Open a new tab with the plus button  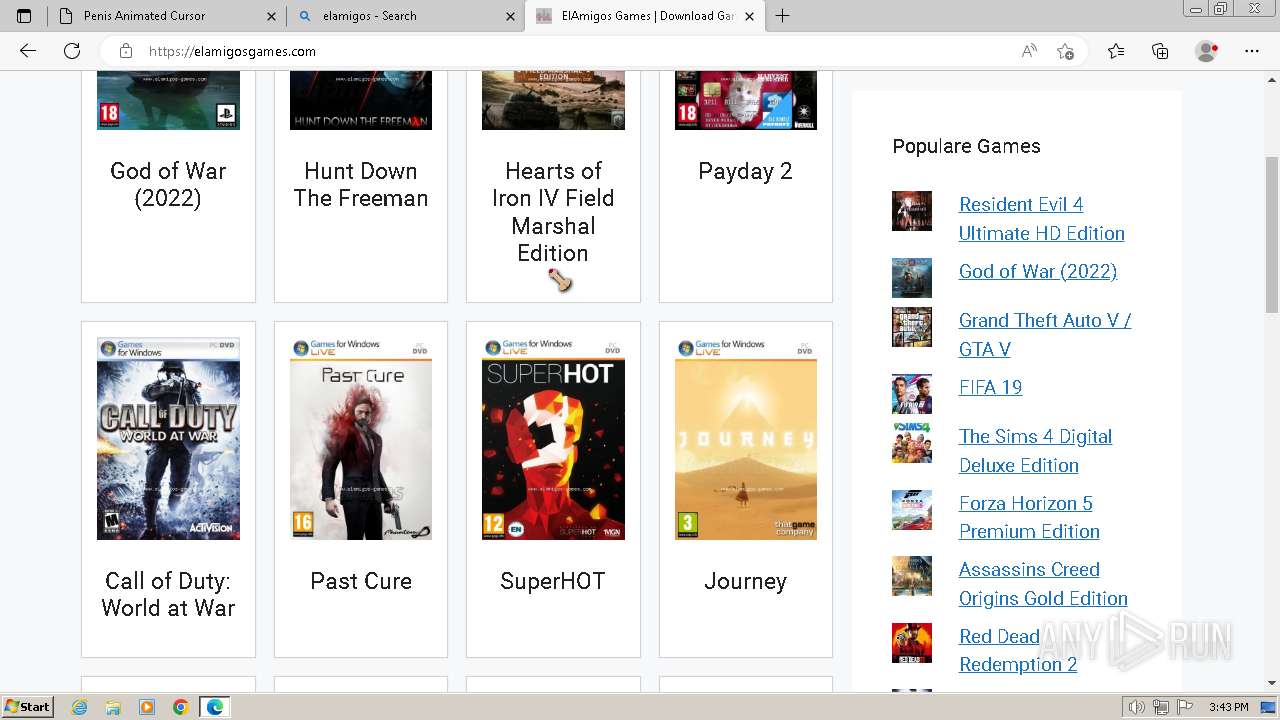pyautogui.click(x=782, y=16)
